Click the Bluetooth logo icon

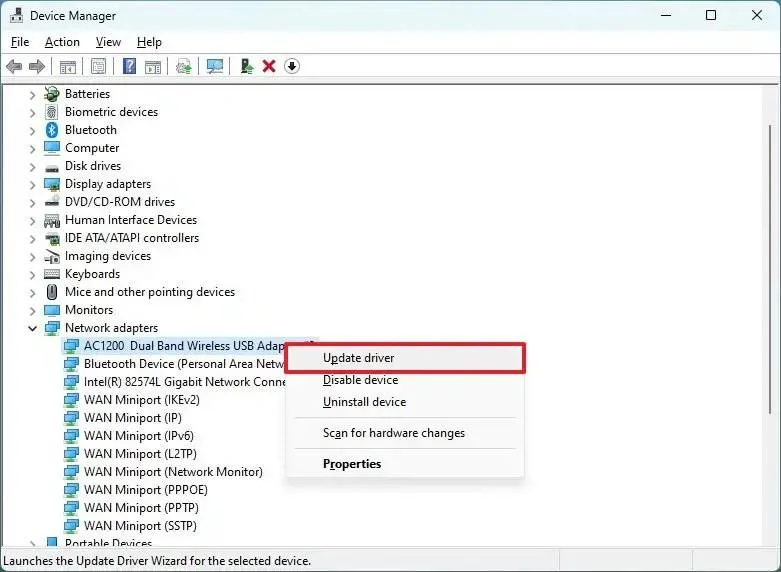click(52, 130)
